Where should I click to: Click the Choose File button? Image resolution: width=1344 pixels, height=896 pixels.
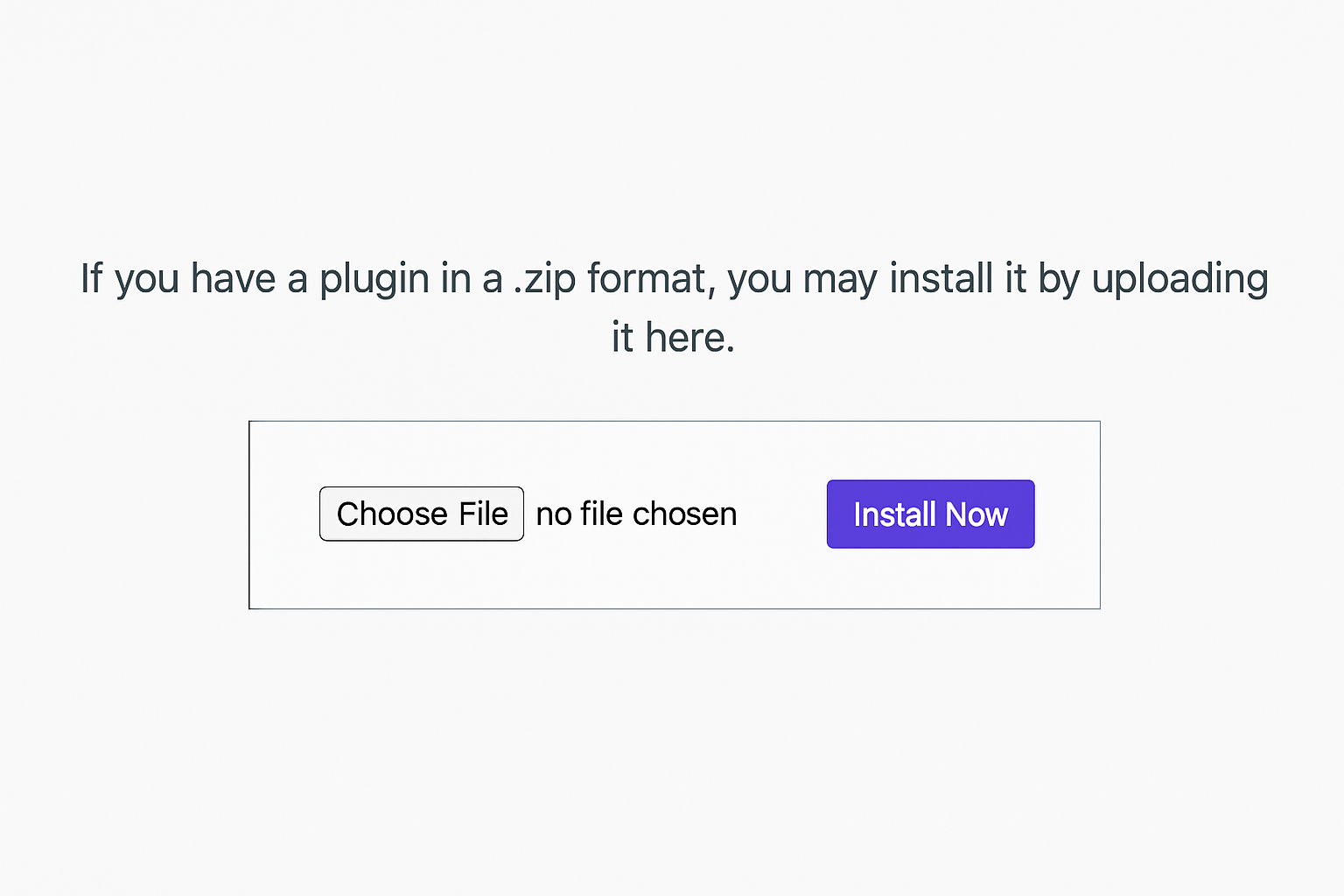click(421, 514)
